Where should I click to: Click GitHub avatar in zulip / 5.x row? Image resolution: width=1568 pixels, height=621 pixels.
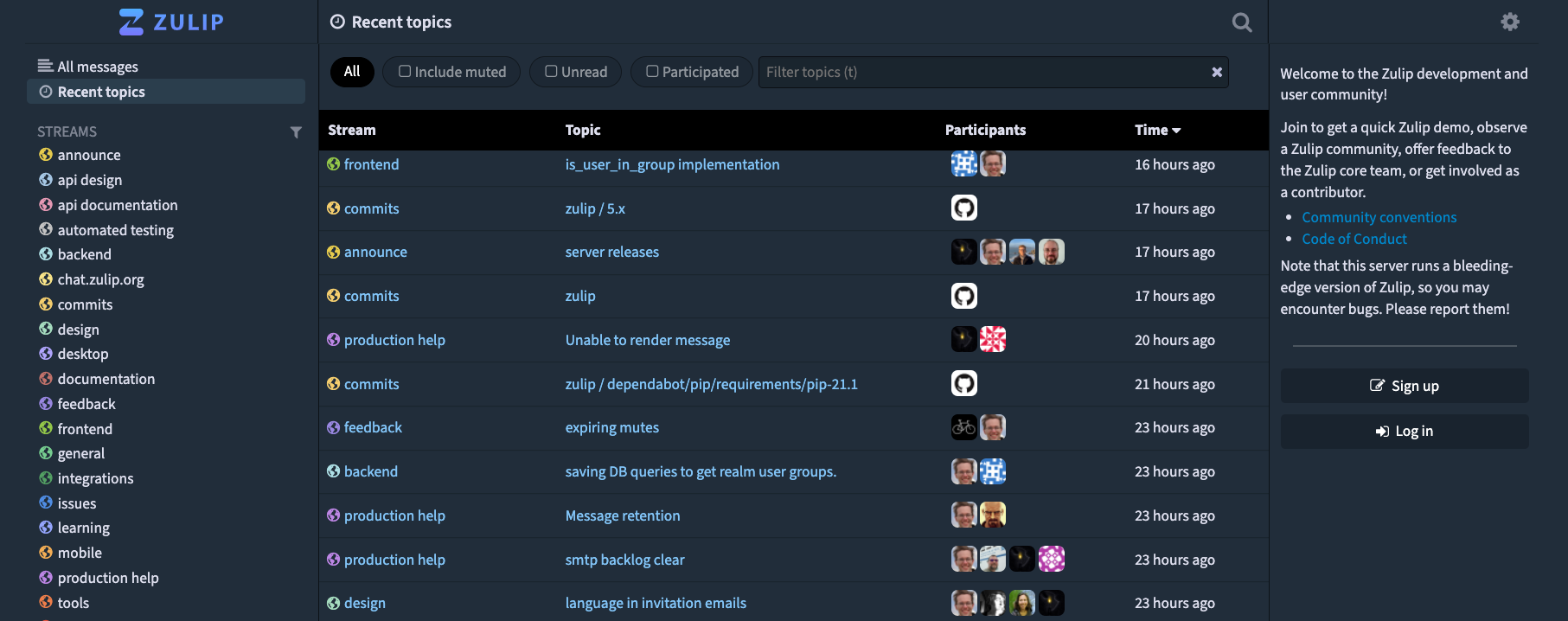(963, 208)
